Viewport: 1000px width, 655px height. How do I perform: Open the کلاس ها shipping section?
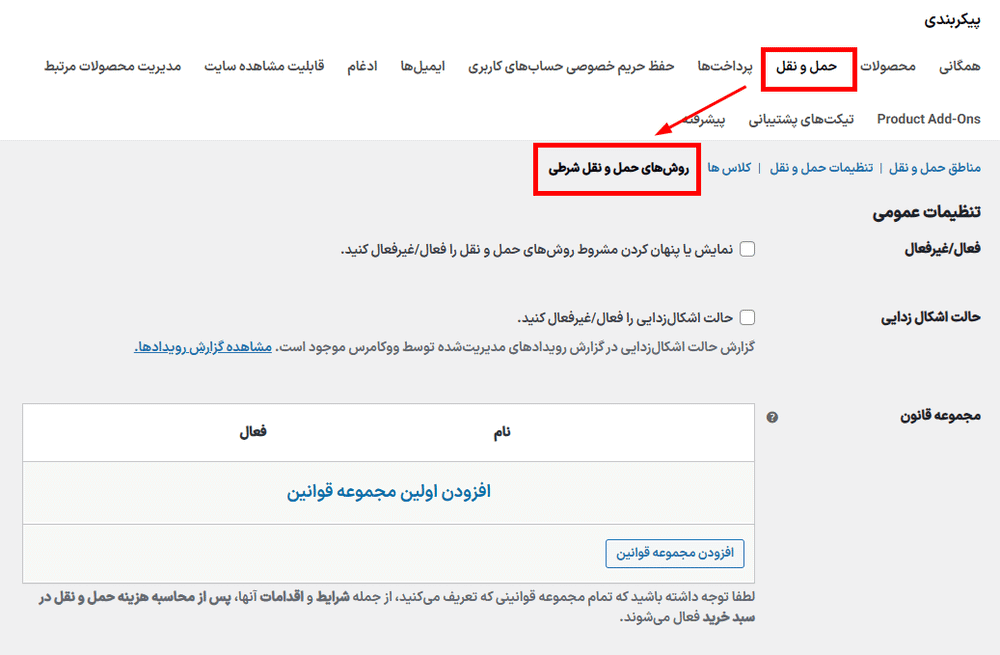click(x=730, y=168)
